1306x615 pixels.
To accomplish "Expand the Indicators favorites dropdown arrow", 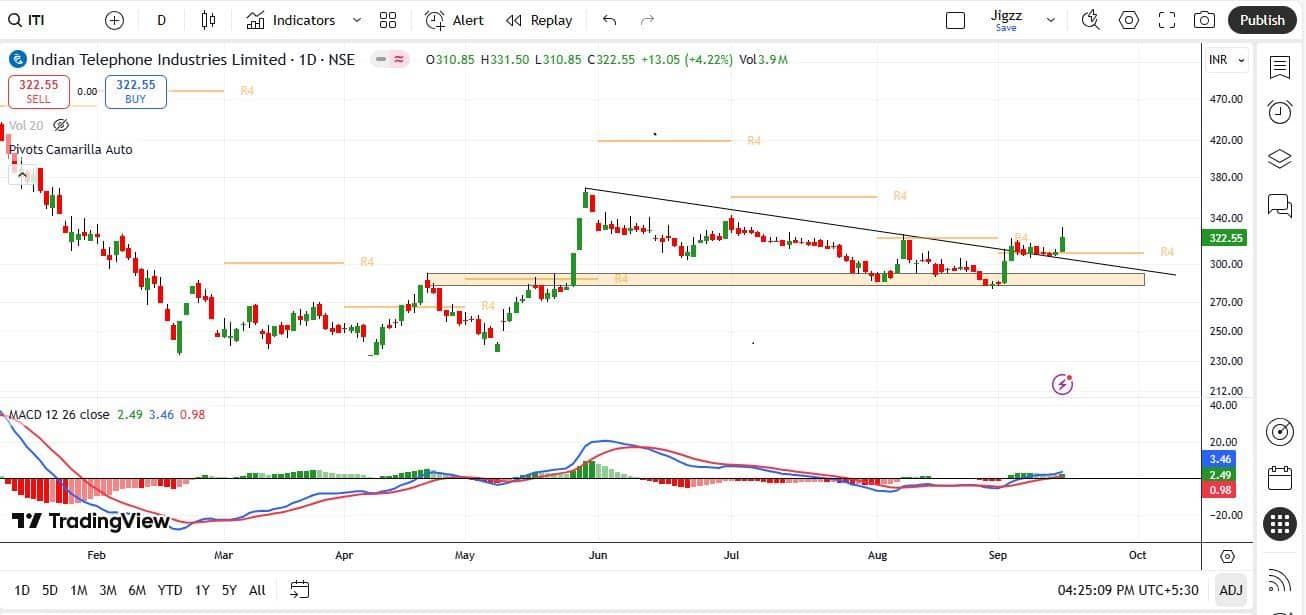I will (357, 20).
